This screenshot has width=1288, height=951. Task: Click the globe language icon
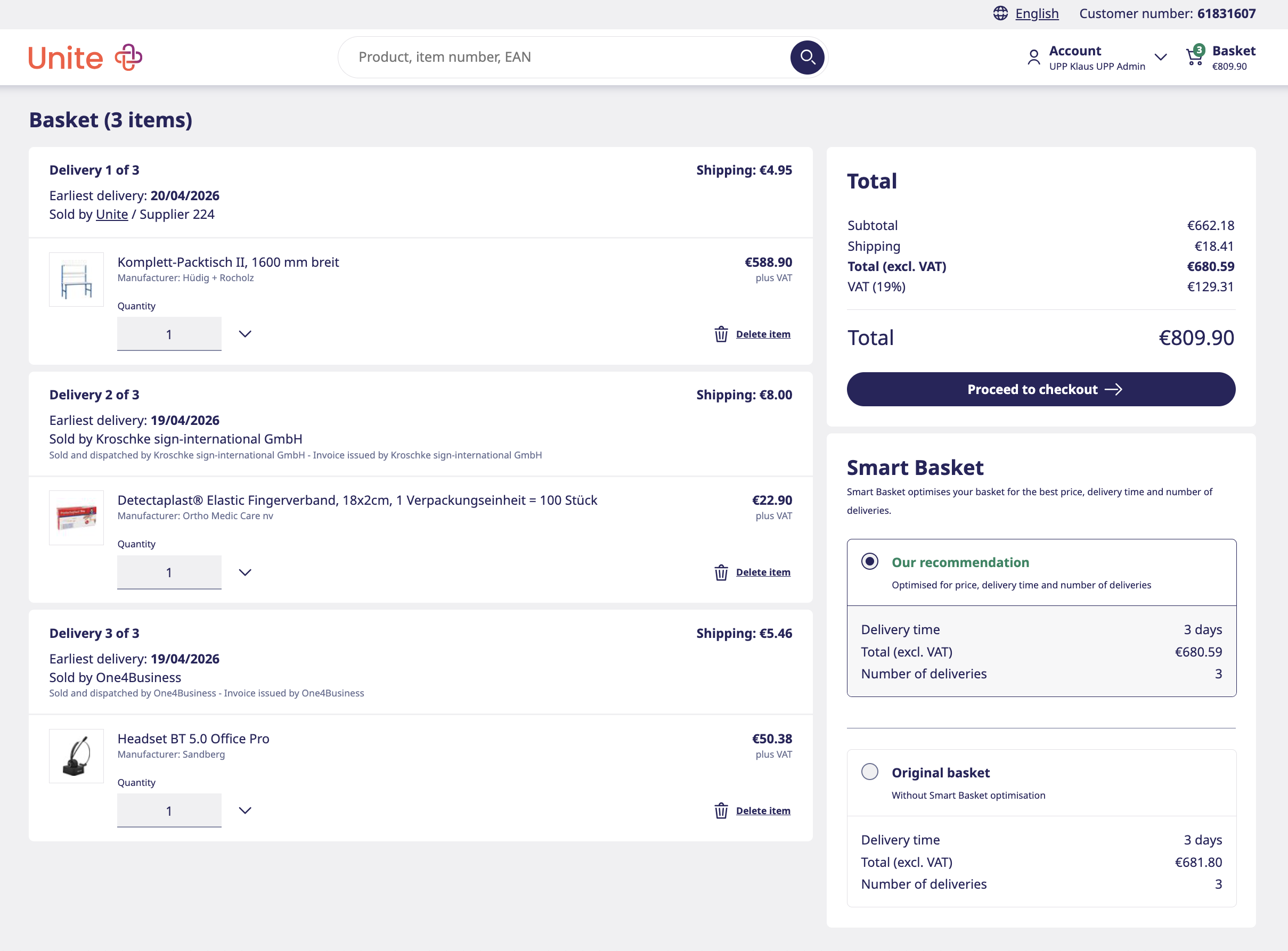point(1001,13)
